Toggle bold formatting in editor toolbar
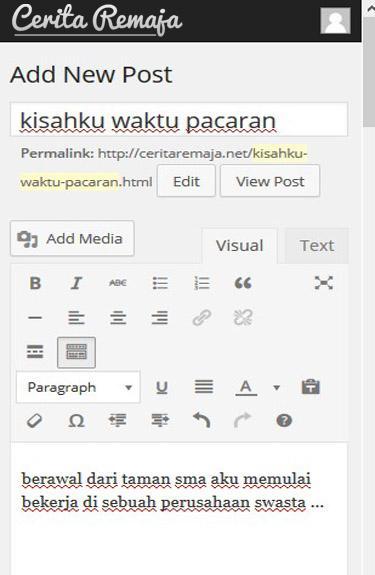The image size is (375, 575). (x=35, y=283)
